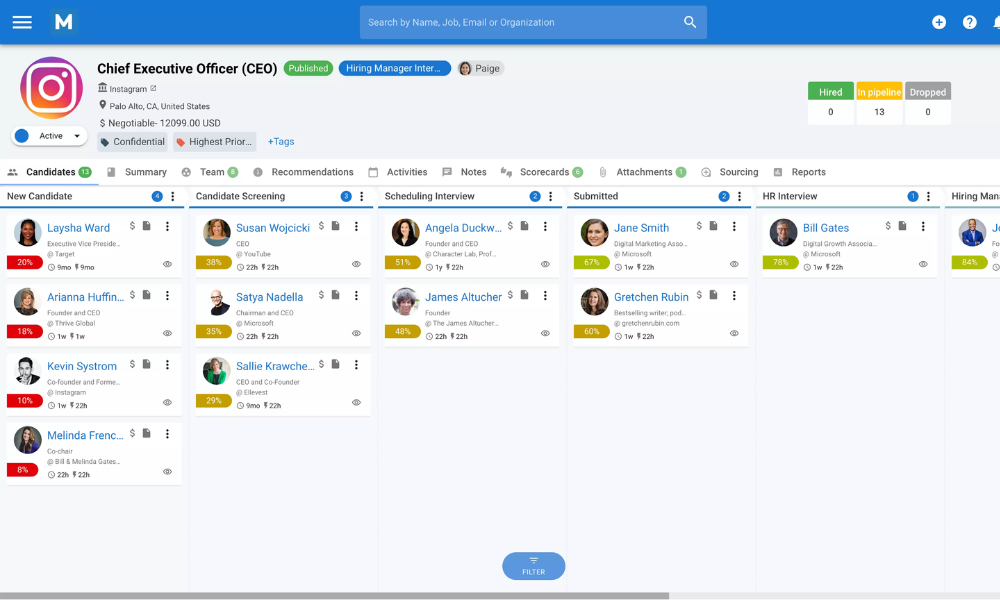Open the Attachments tab

[642, 172]
